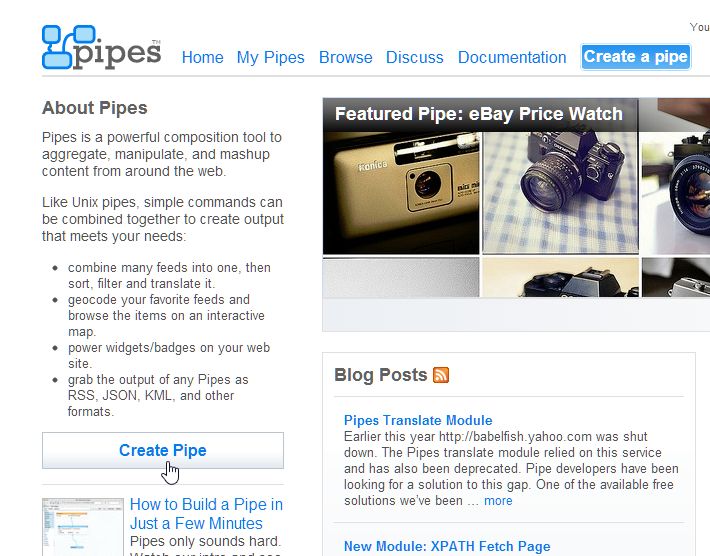Open My Pipes in the navigation

(x=270, y=58)
